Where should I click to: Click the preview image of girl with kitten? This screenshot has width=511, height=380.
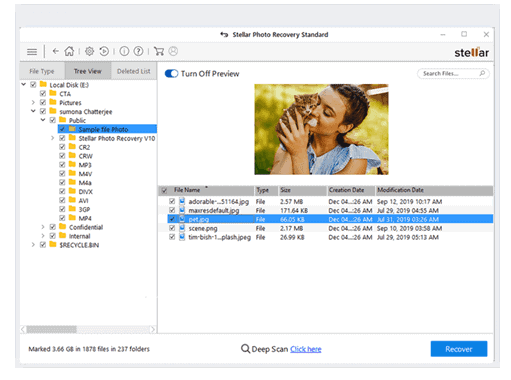click(321, 129)
